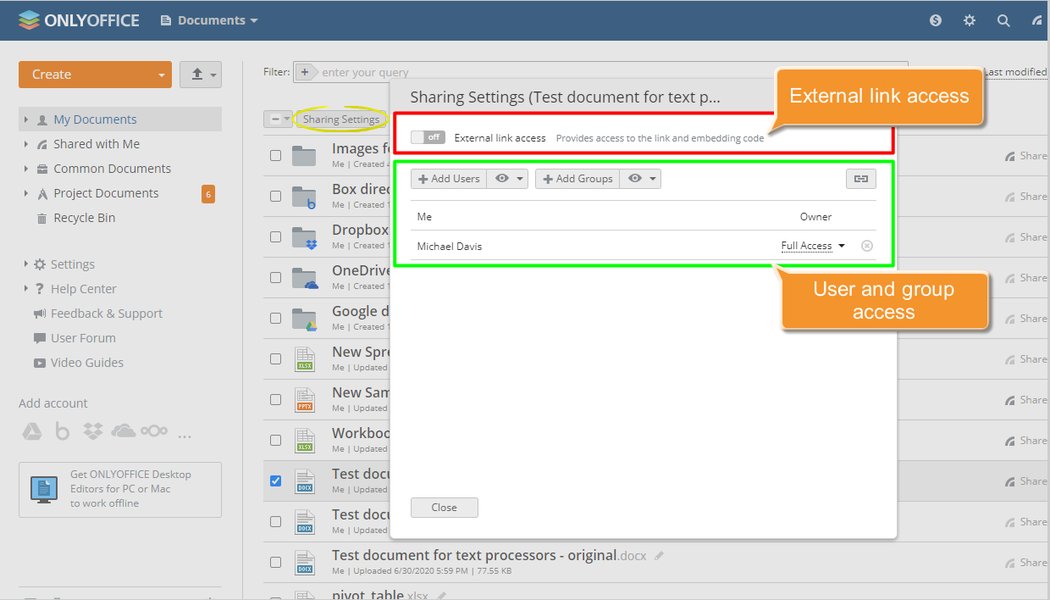The height and width of the screenshot is (600, 1050).
Task: Open the Recycle Bin
Action: tap(84, 218)
